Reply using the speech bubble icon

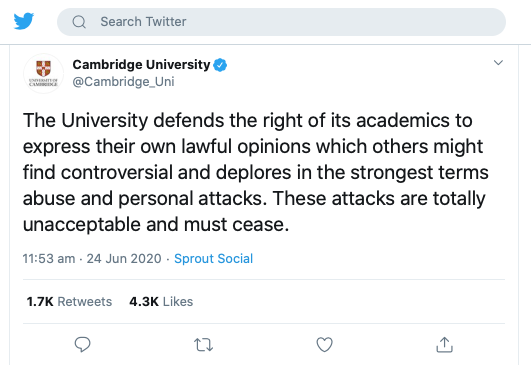click(82, 345)
